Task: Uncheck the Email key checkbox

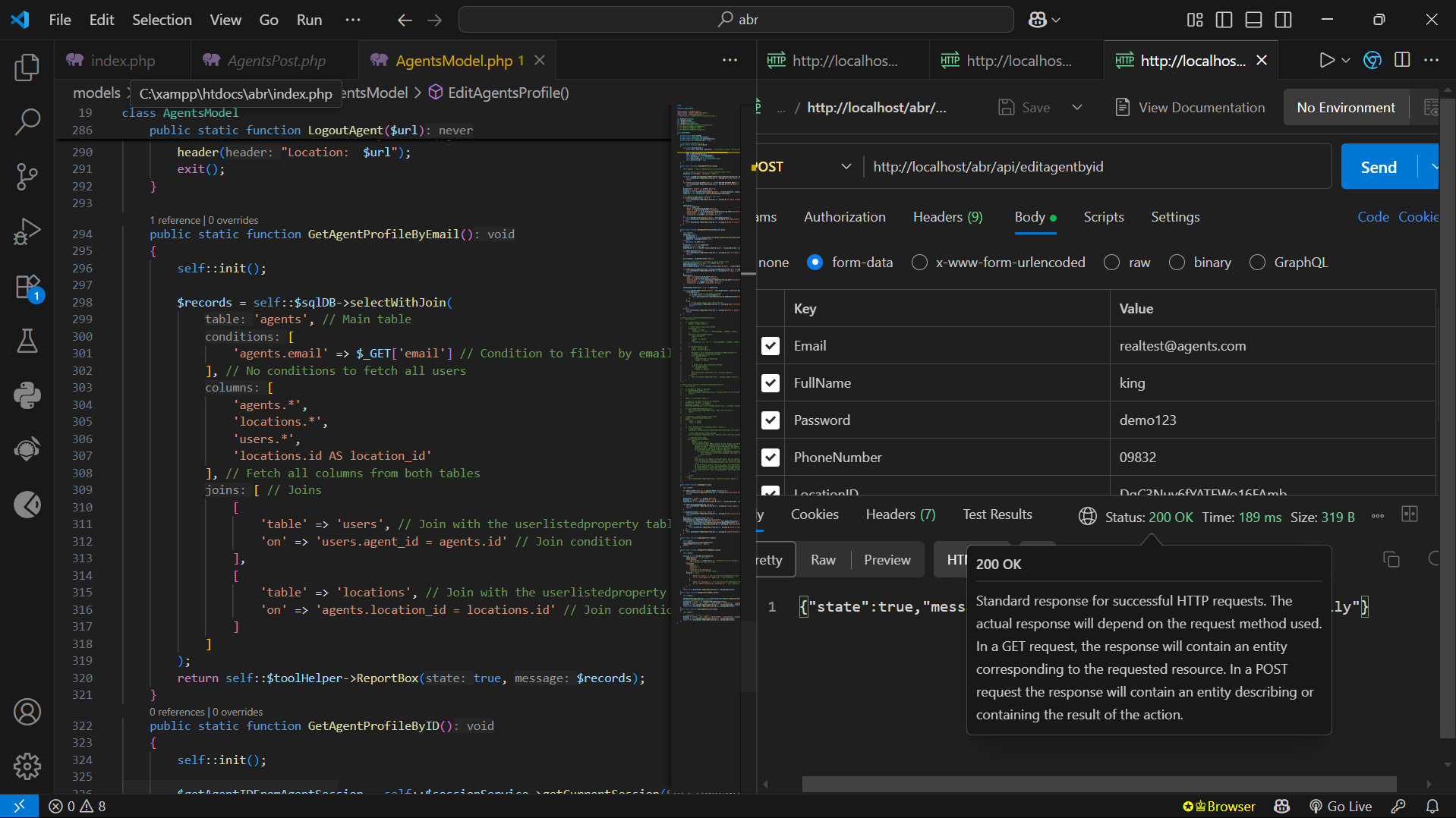Action: [771, 346]
